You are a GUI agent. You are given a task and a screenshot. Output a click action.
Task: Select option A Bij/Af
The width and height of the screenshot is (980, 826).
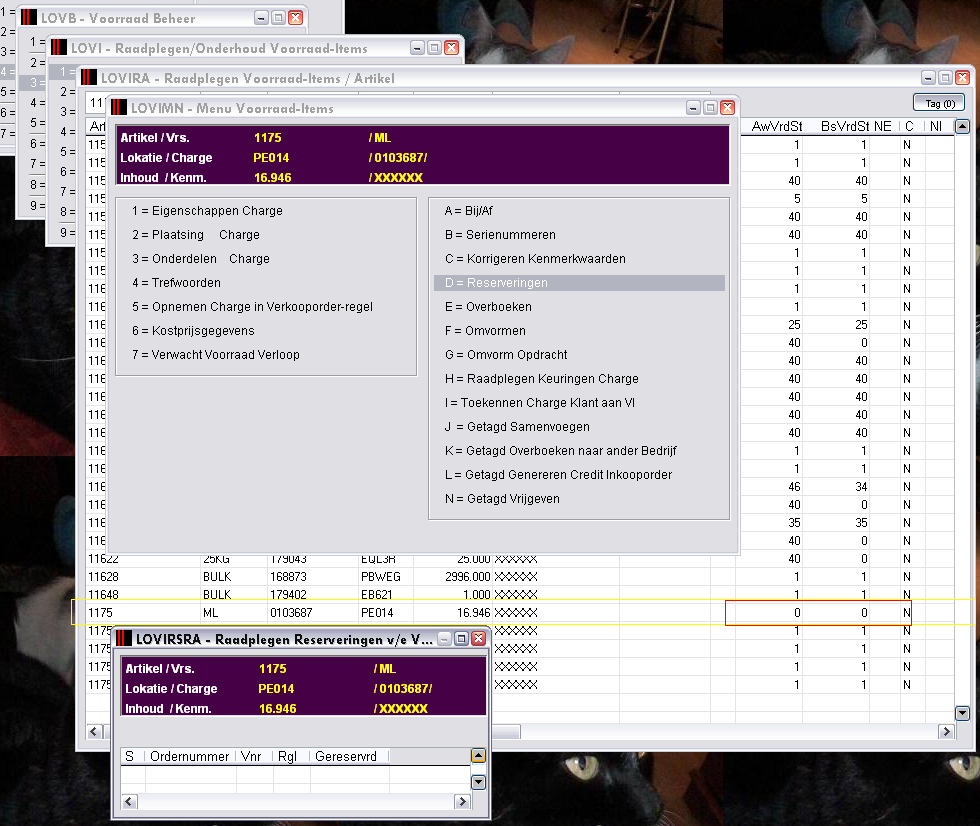tap(469, 211)
